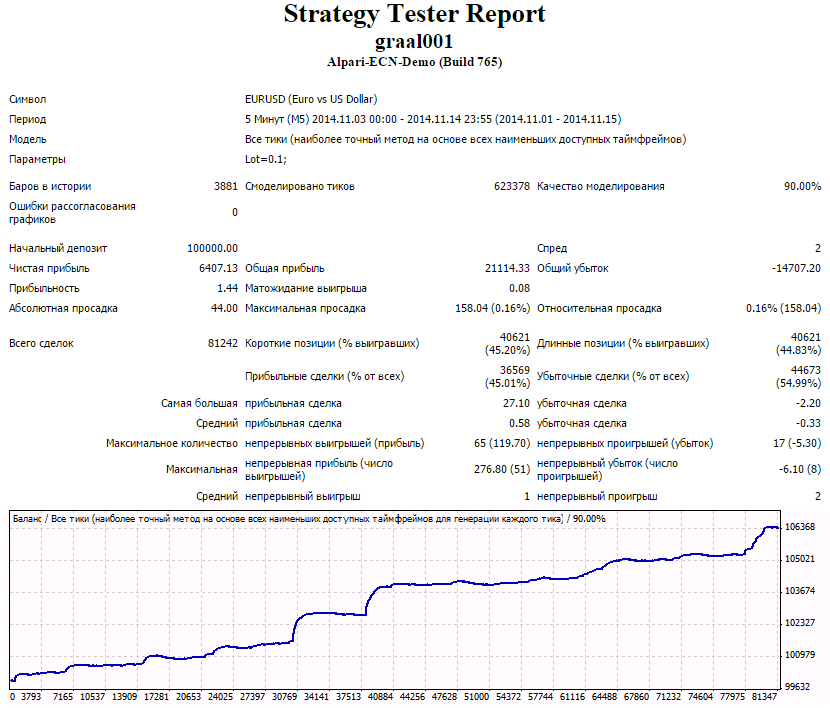The width and height of the screenshot is (830, 708).
Task: Click the modelled ticks value 623378
Action: (x=511, y=186)
